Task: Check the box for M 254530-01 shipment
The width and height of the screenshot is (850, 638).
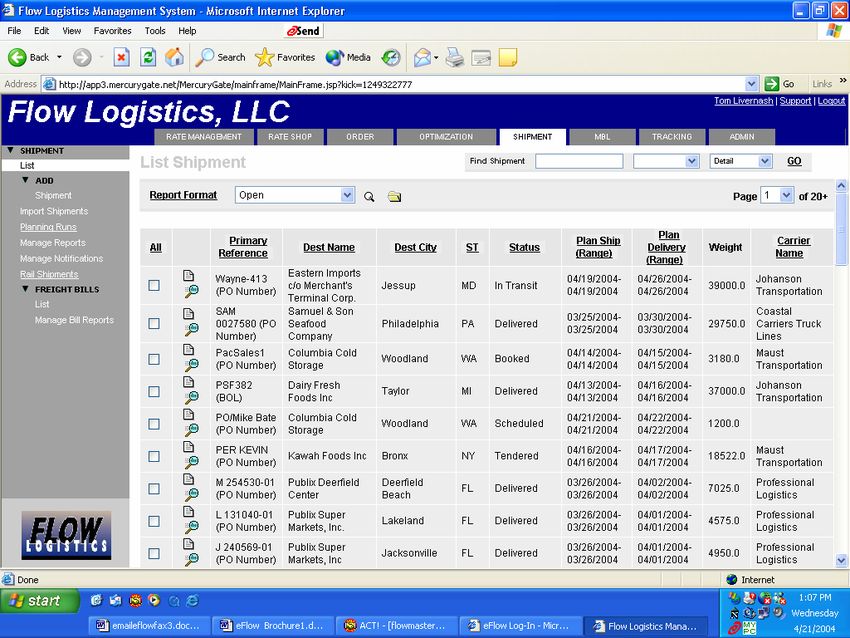Action: (x=154, y=488)
